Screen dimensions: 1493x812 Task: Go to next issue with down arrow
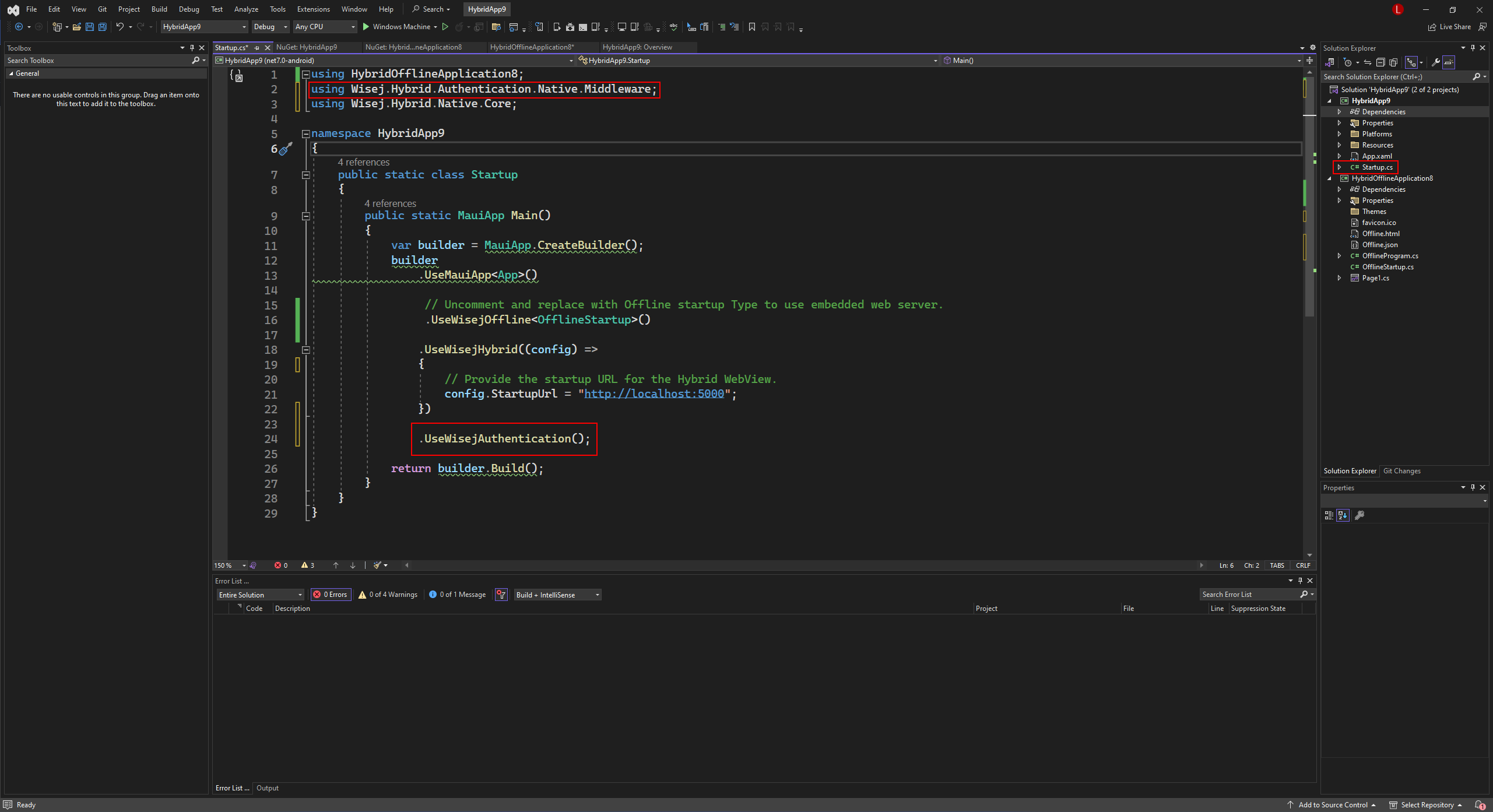[353, 565]
